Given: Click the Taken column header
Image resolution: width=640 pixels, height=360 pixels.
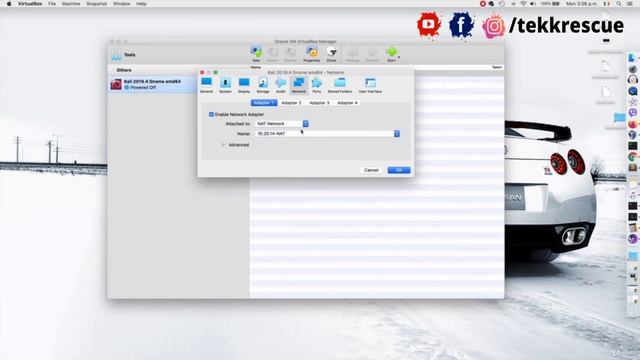Looking at the screenshot, I should (497, 67).
